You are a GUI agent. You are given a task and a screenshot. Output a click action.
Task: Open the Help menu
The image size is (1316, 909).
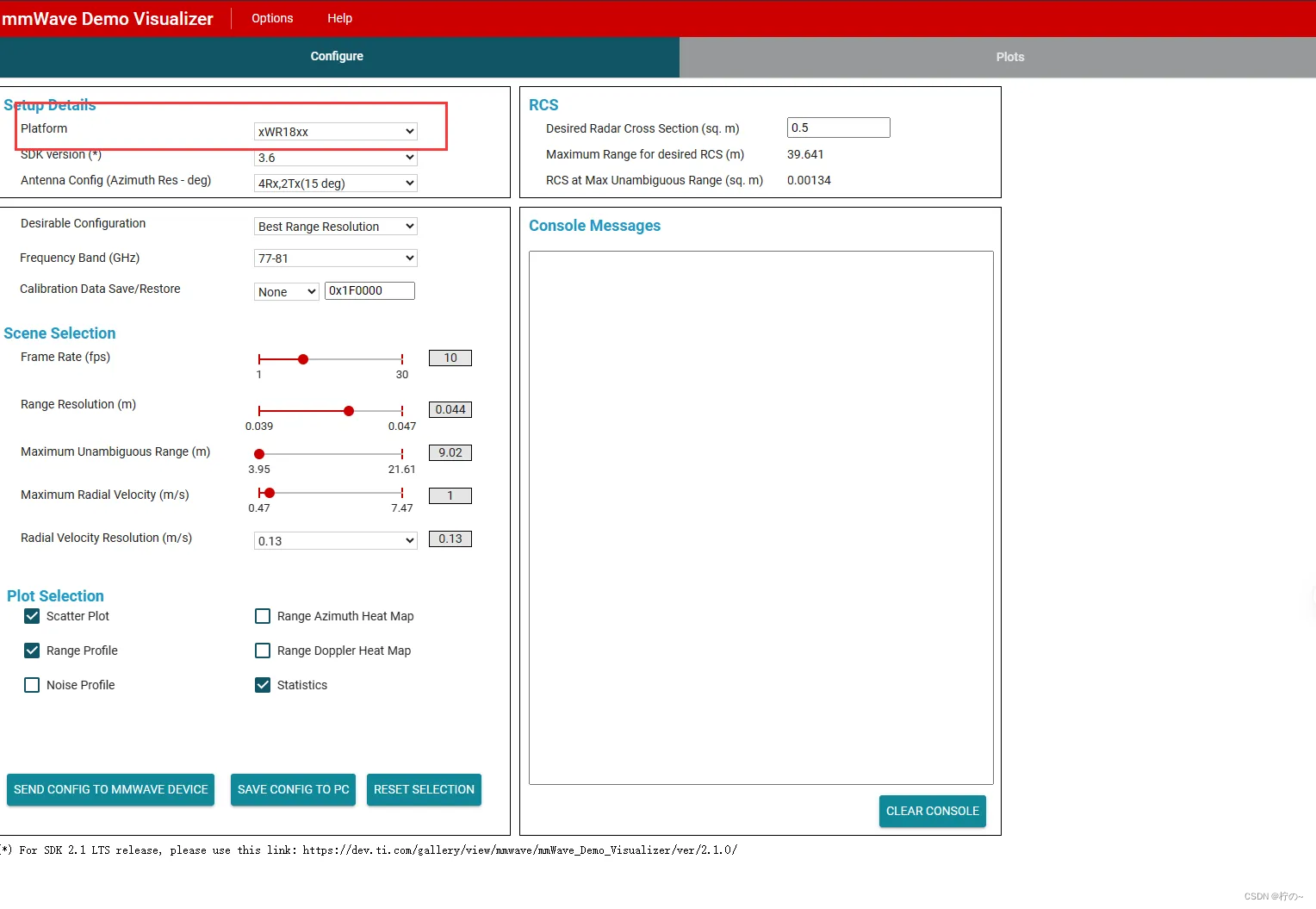pyautogui.click(x=339, y=18)
